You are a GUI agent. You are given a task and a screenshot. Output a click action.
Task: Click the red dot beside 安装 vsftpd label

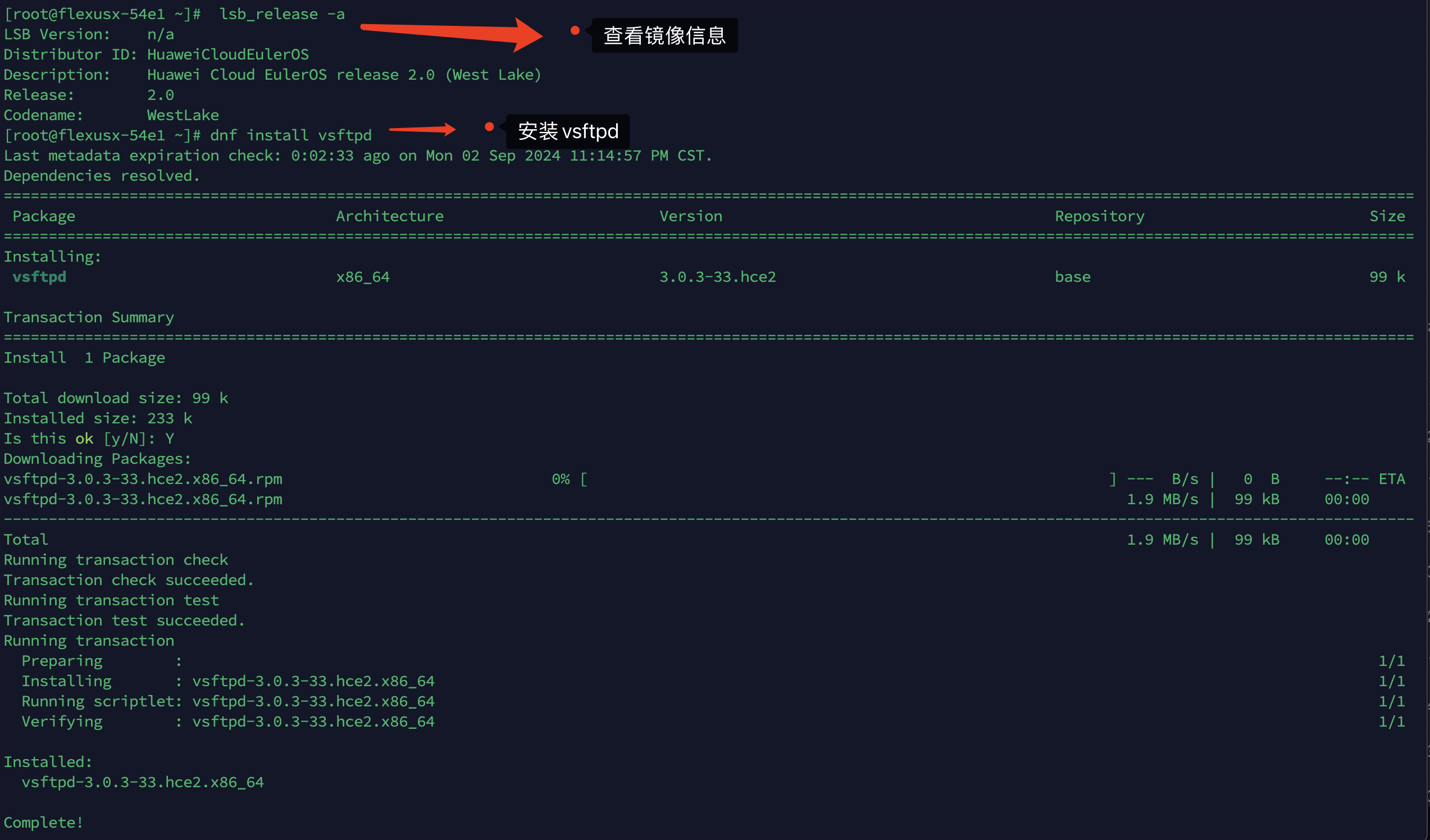(489, 127)
